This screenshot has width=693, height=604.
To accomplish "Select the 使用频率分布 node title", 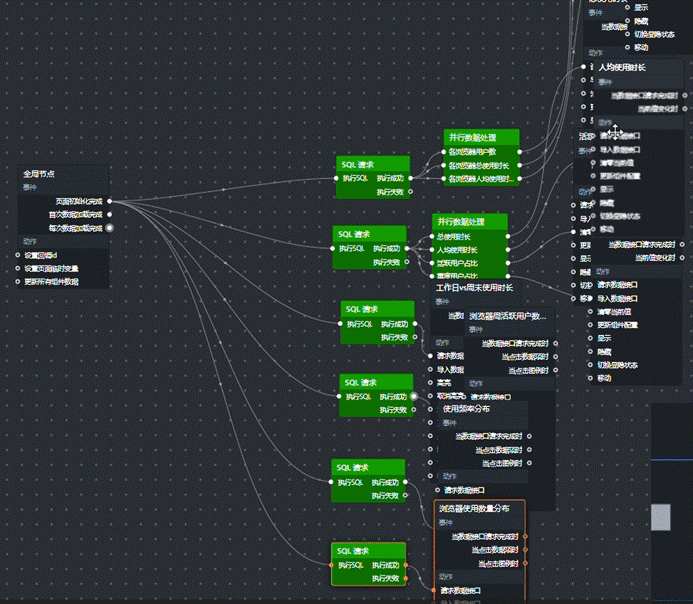I will pos(466,409).
